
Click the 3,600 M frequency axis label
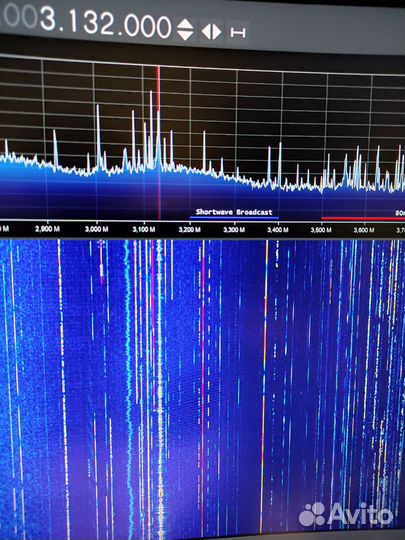point(364,230)
